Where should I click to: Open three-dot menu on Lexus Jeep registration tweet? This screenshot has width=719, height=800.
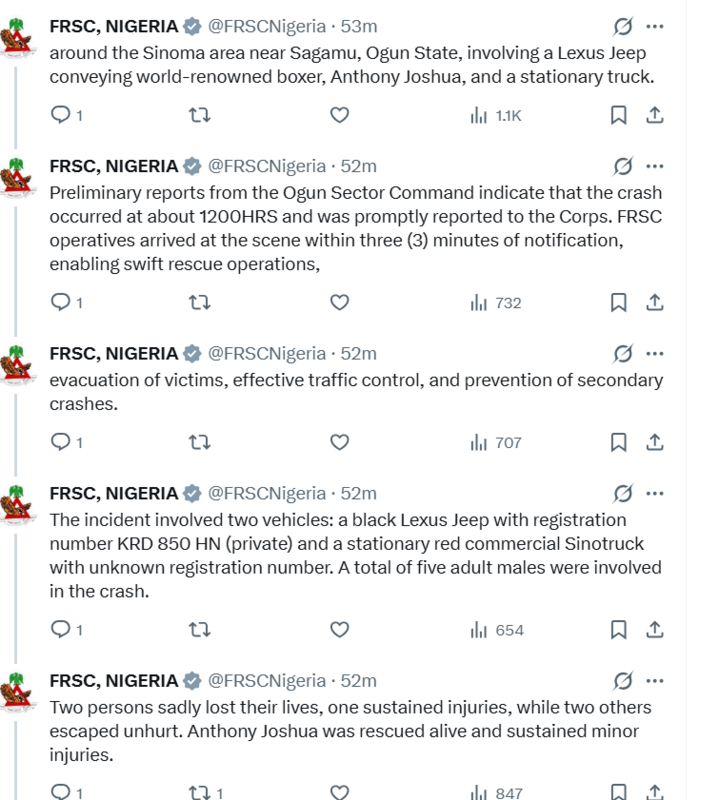pyautogui.click(x=655, y=493)
